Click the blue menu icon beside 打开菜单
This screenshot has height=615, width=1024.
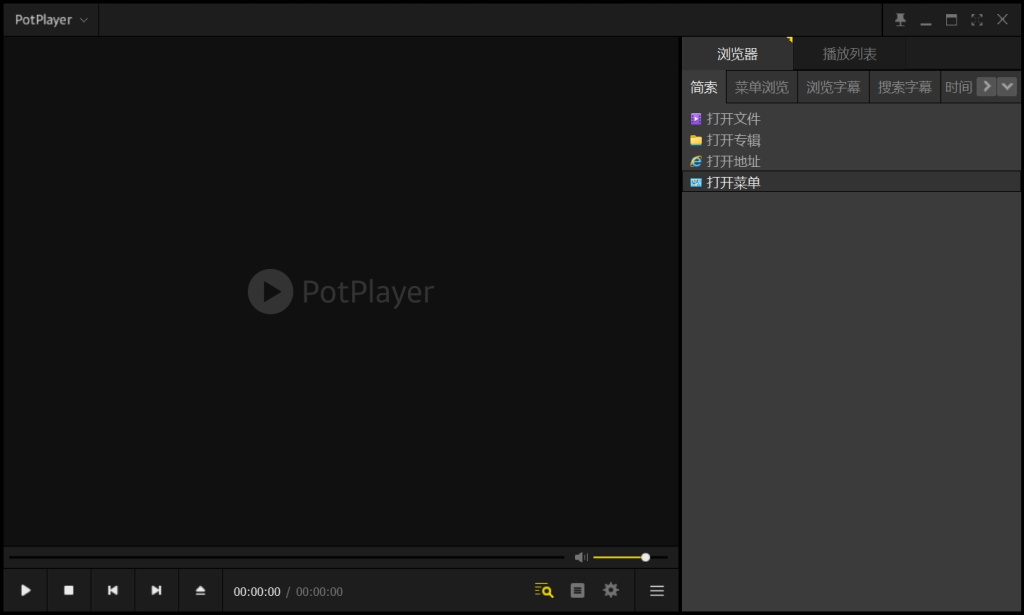[696, 182]
